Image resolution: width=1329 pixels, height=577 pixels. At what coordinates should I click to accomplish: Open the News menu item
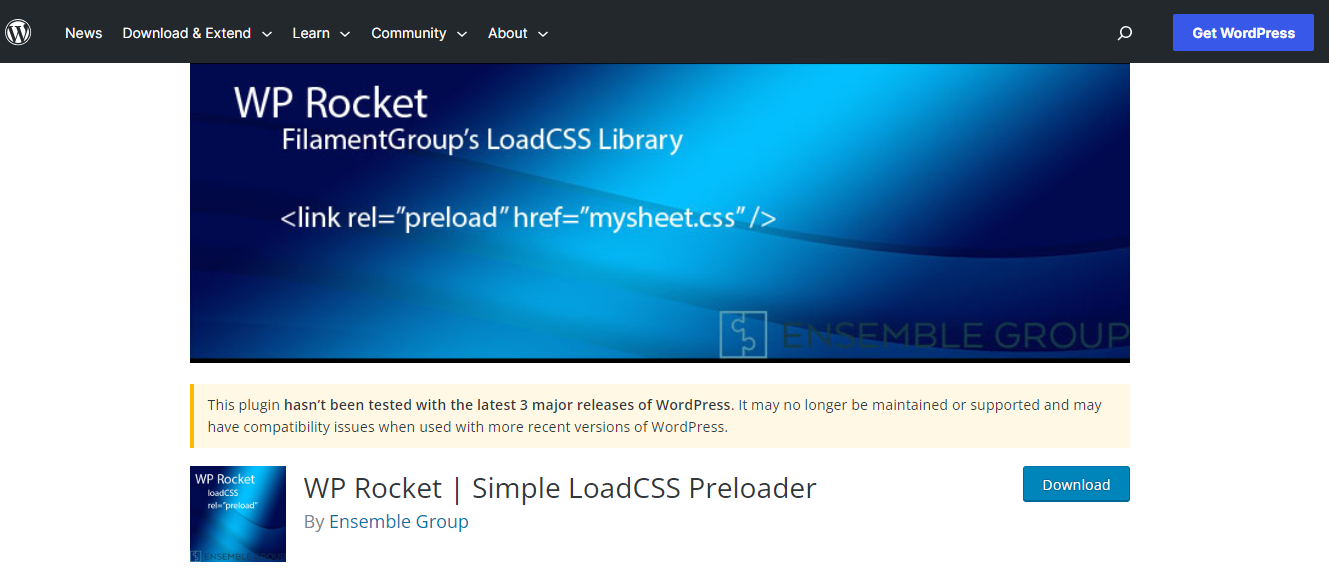84,33
